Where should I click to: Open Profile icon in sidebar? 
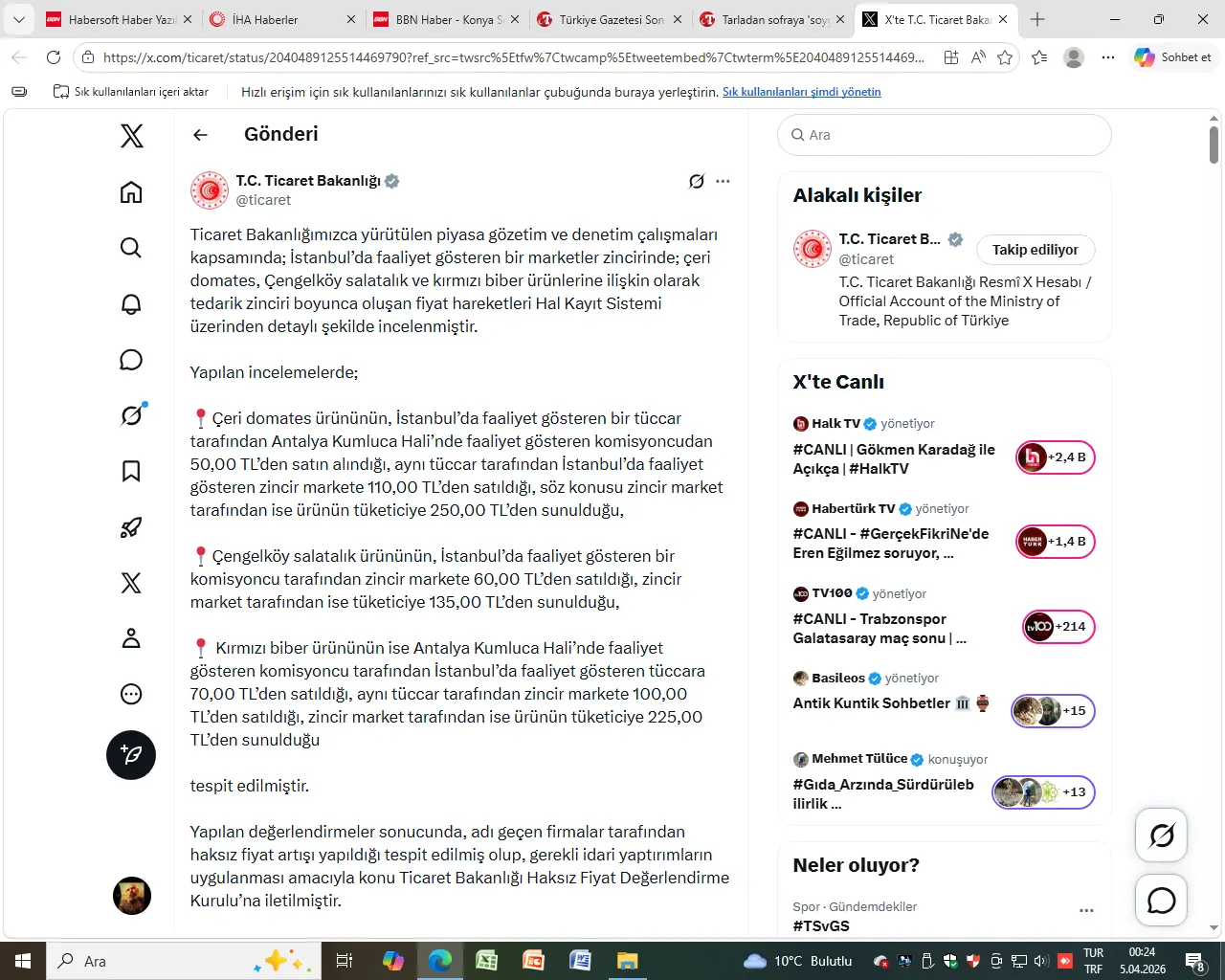(x=131, y=638)
